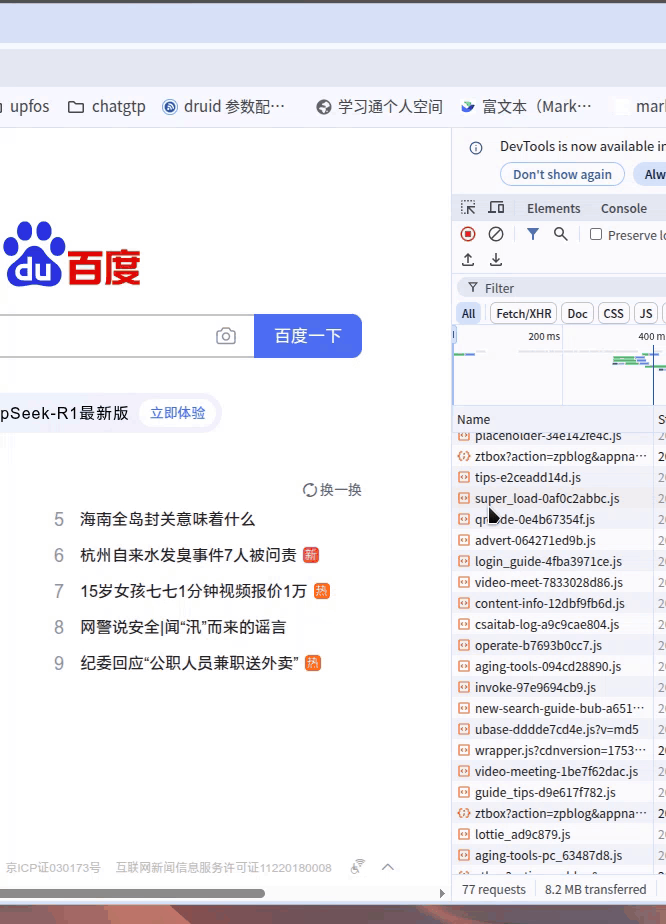The width and height of the screenshot is (666, 924).
Task: Open hot topic 15岁女孩七七1分钟视频报价1万
Action: tap(193, 591)
